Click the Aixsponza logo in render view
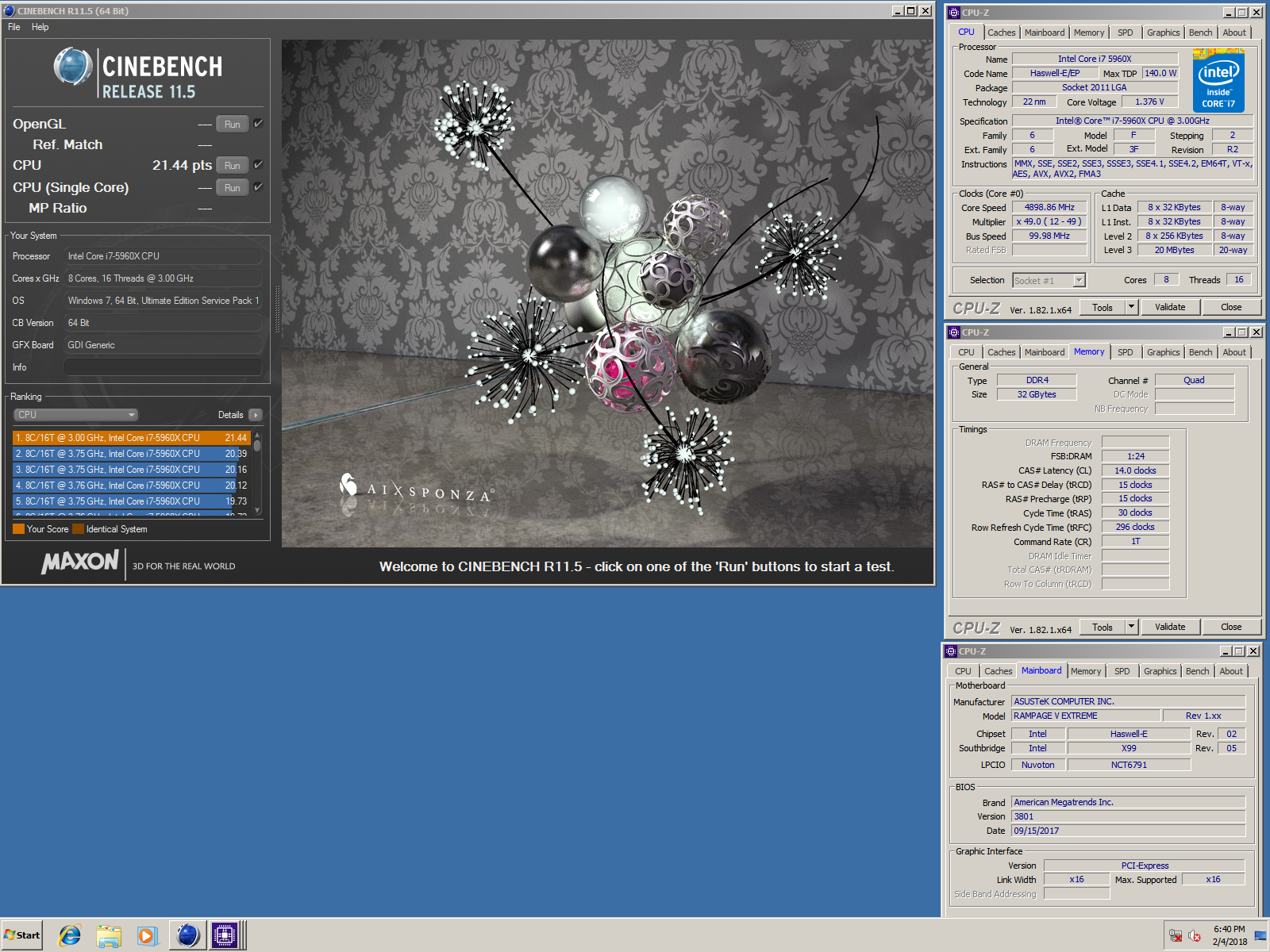Viewport: 1270px width, 952px height. 417,490
